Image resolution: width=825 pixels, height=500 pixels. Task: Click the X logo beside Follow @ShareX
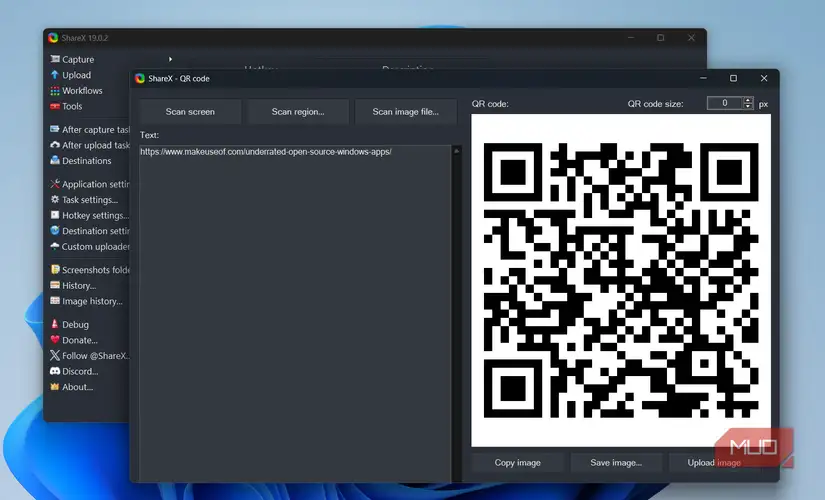[x=55, y=355]
